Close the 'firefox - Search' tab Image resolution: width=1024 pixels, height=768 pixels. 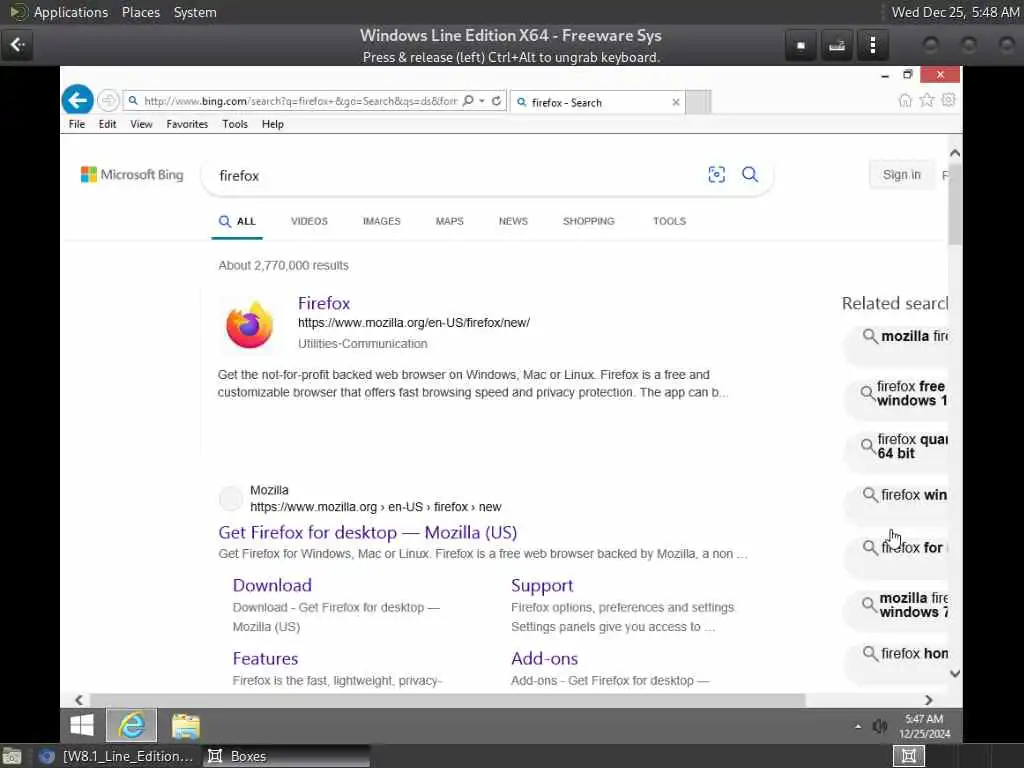(x=676, y=103)
